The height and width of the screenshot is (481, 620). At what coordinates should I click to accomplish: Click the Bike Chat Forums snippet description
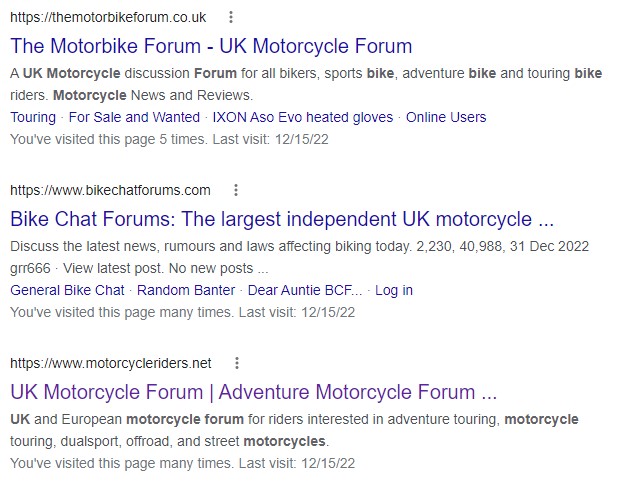299,257
